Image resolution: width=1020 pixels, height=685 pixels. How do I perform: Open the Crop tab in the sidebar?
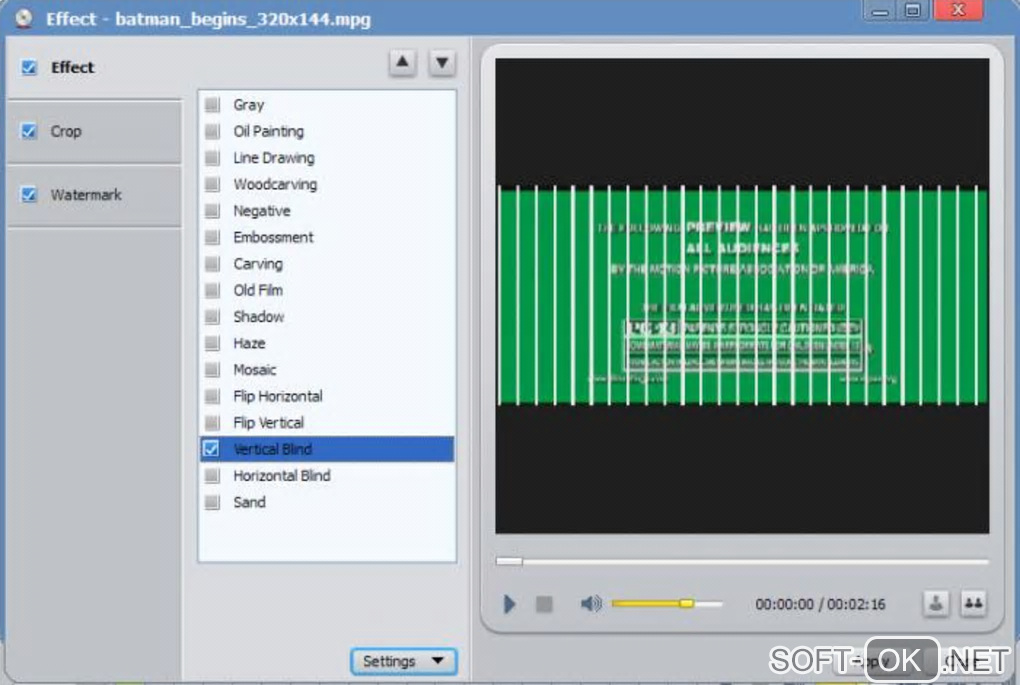pos(95,131)
